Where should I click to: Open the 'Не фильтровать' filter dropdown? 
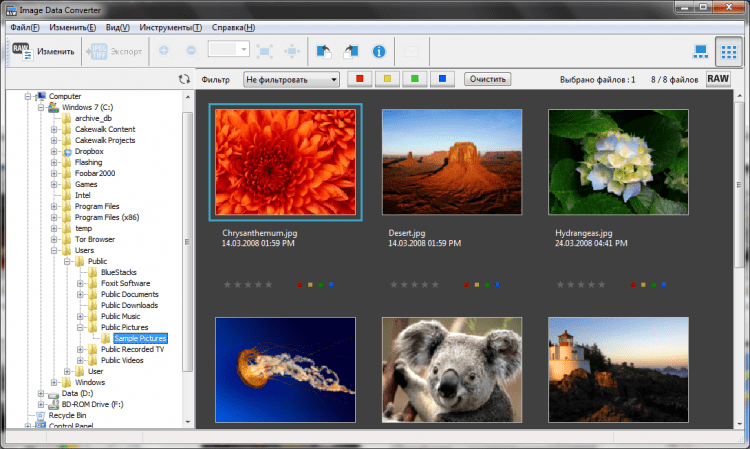coord(291,79)
